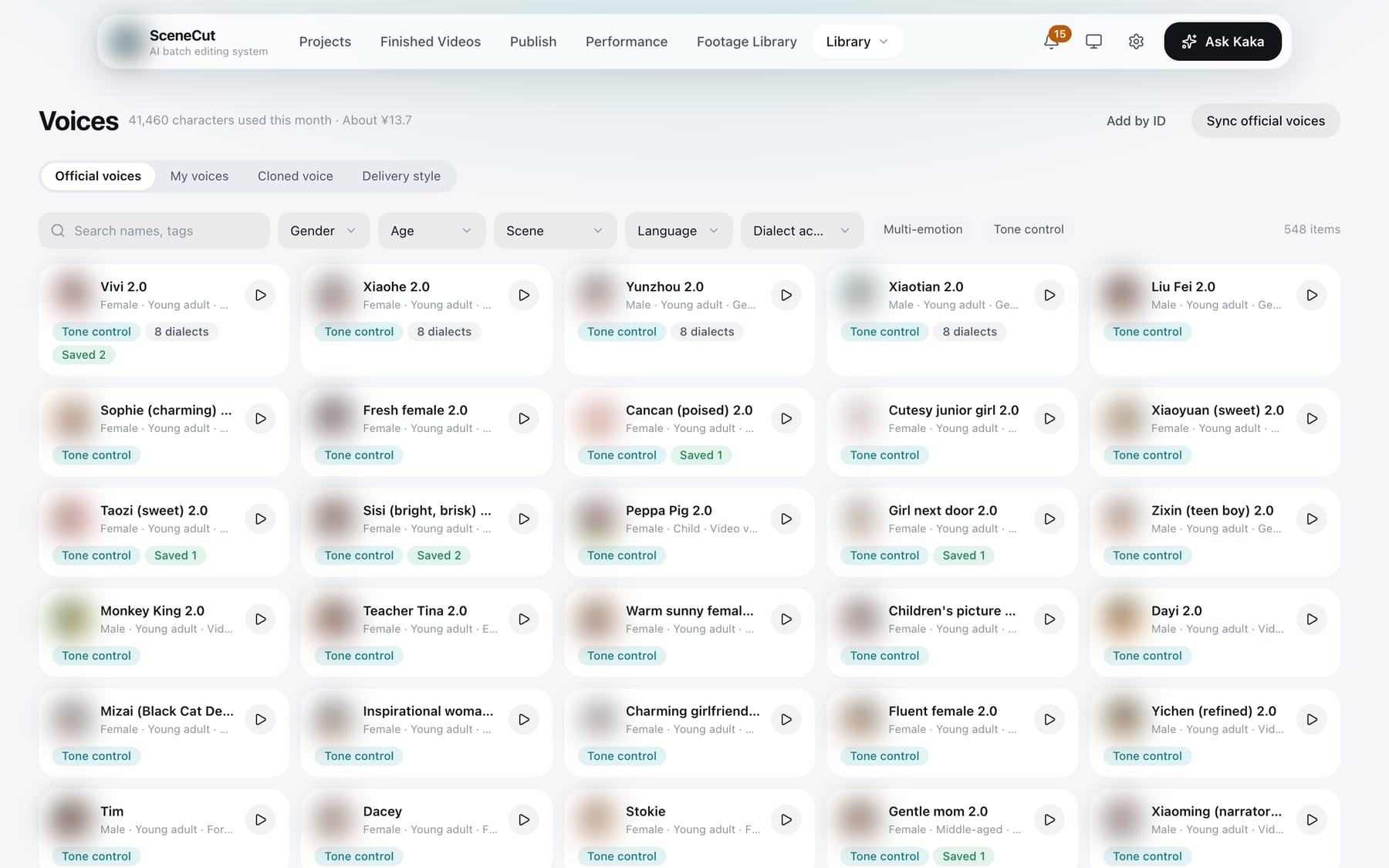This screenshot has height=868, width=1389.
Task: Open the Language filter dropdown
Action: pos(678,231)
